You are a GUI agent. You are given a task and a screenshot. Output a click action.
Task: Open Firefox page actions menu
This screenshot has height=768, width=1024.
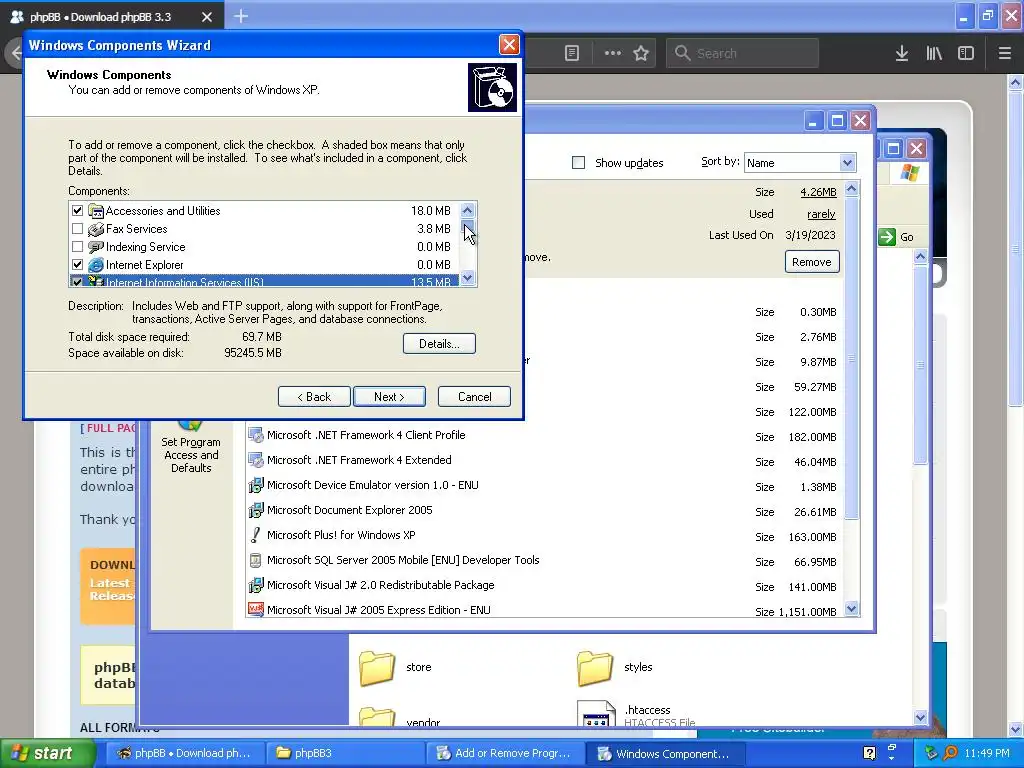click(x=613, y=53)
